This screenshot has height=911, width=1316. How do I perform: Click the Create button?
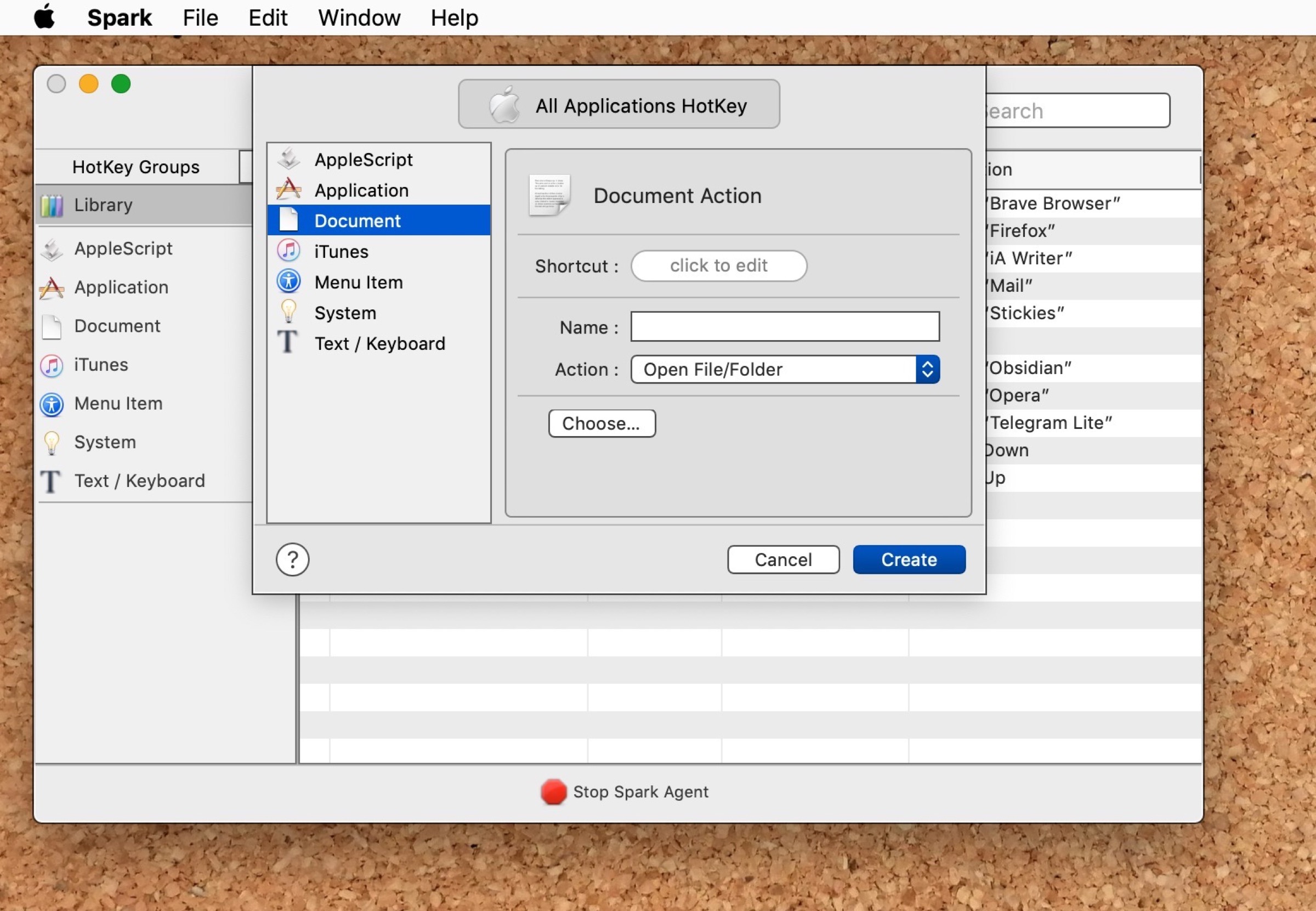[909, 559]
